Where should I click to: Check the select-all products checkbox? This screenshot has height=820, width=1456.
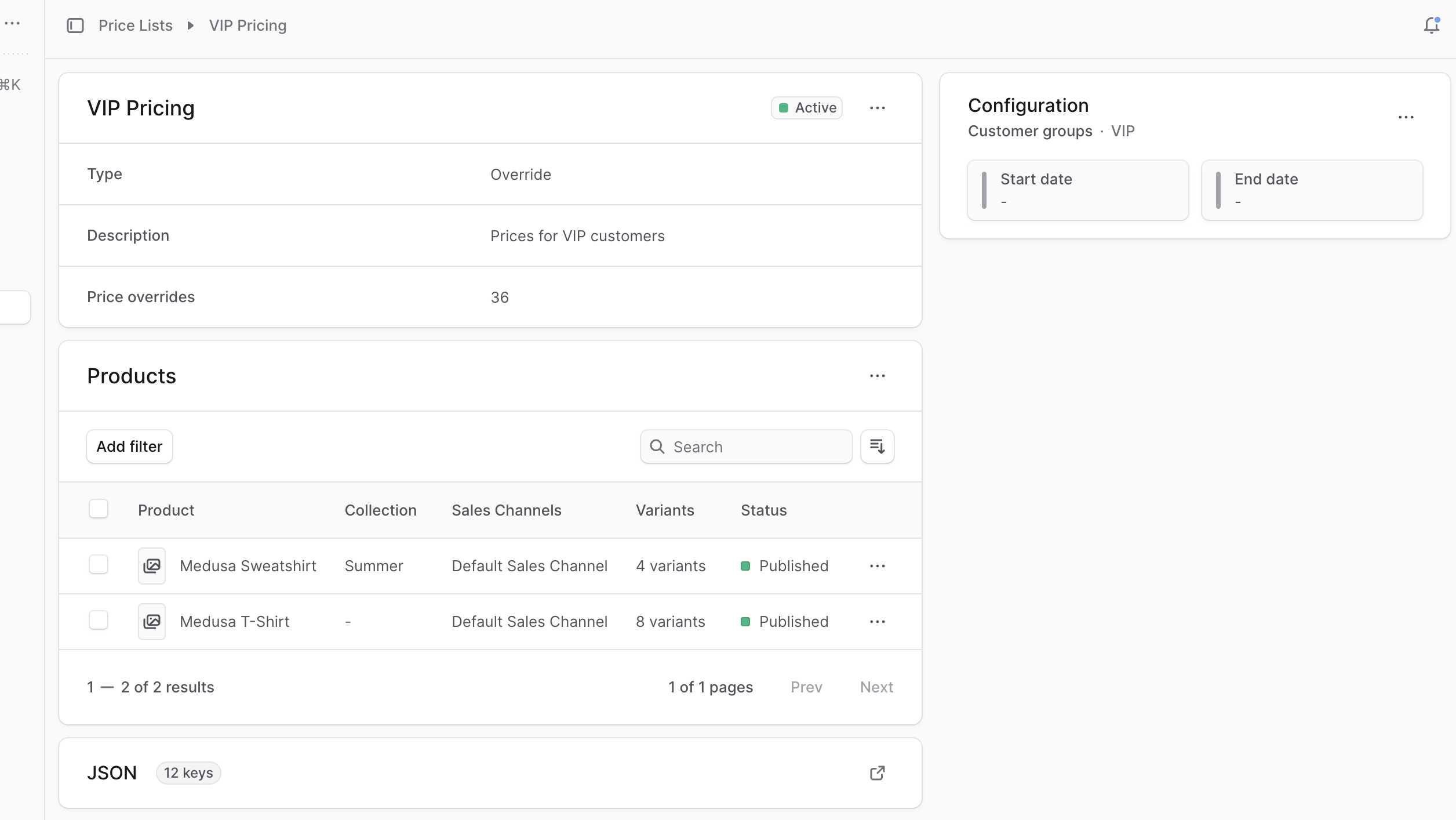tap(99, 509)
